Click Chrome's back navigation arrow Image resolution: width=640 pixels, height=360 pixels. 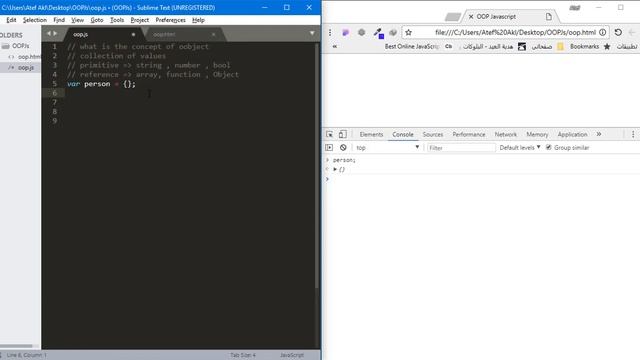(x=632, y=32)
